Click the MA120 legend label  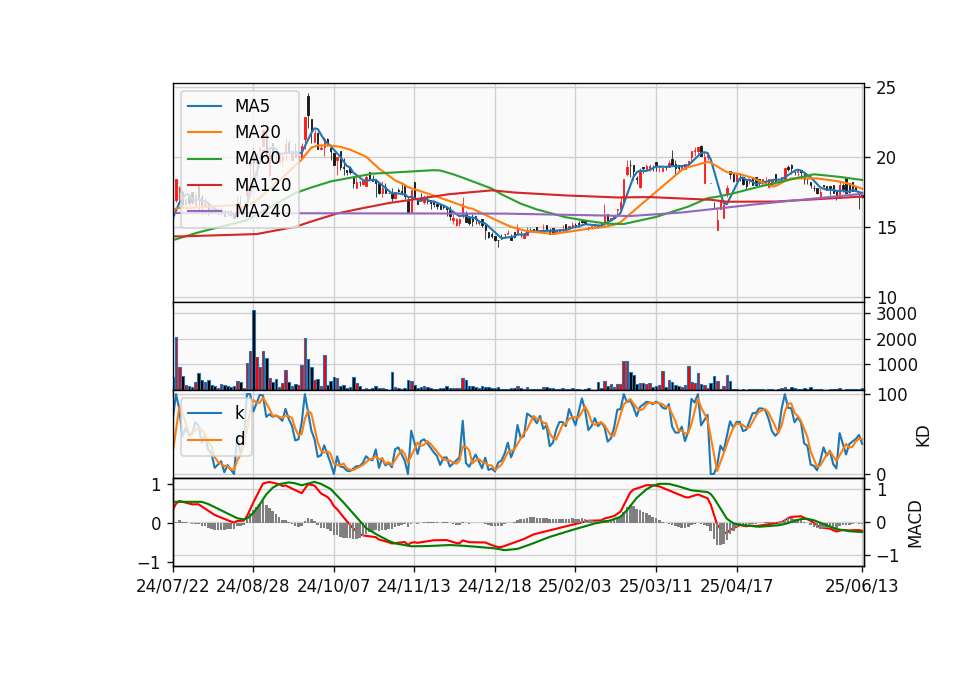pos(263,185)
